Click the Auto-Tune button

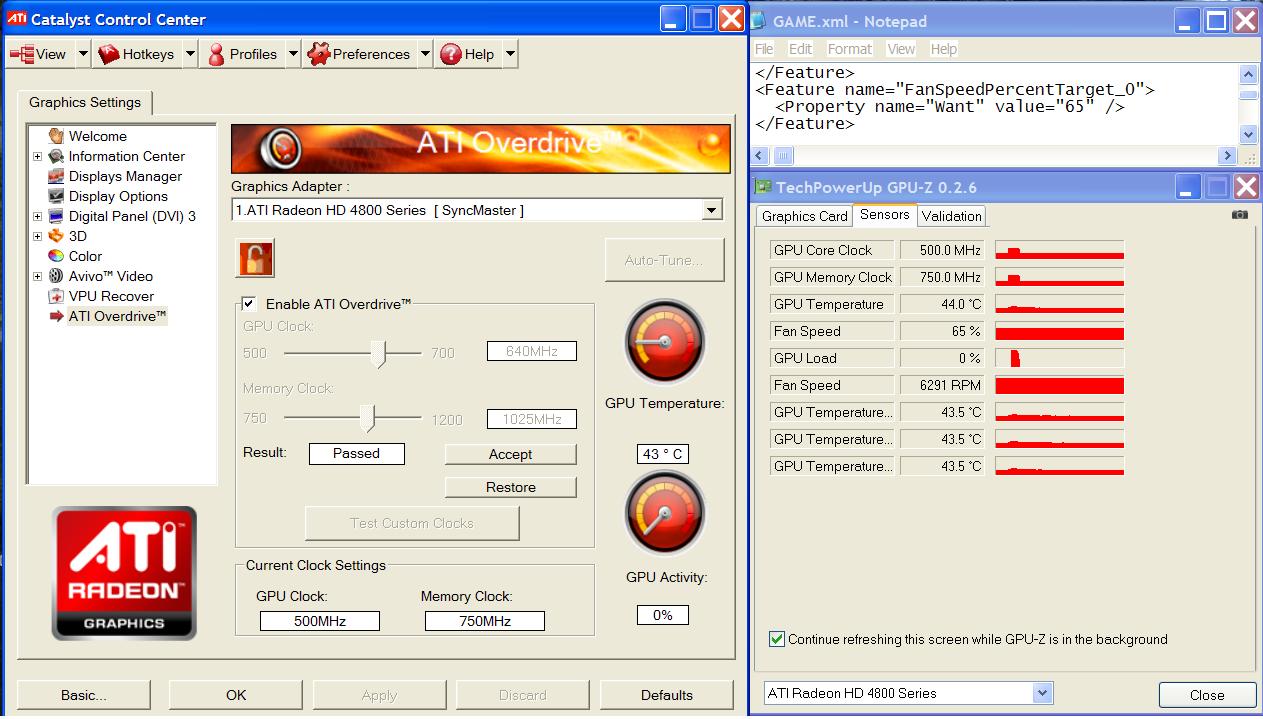click(664, 260)
